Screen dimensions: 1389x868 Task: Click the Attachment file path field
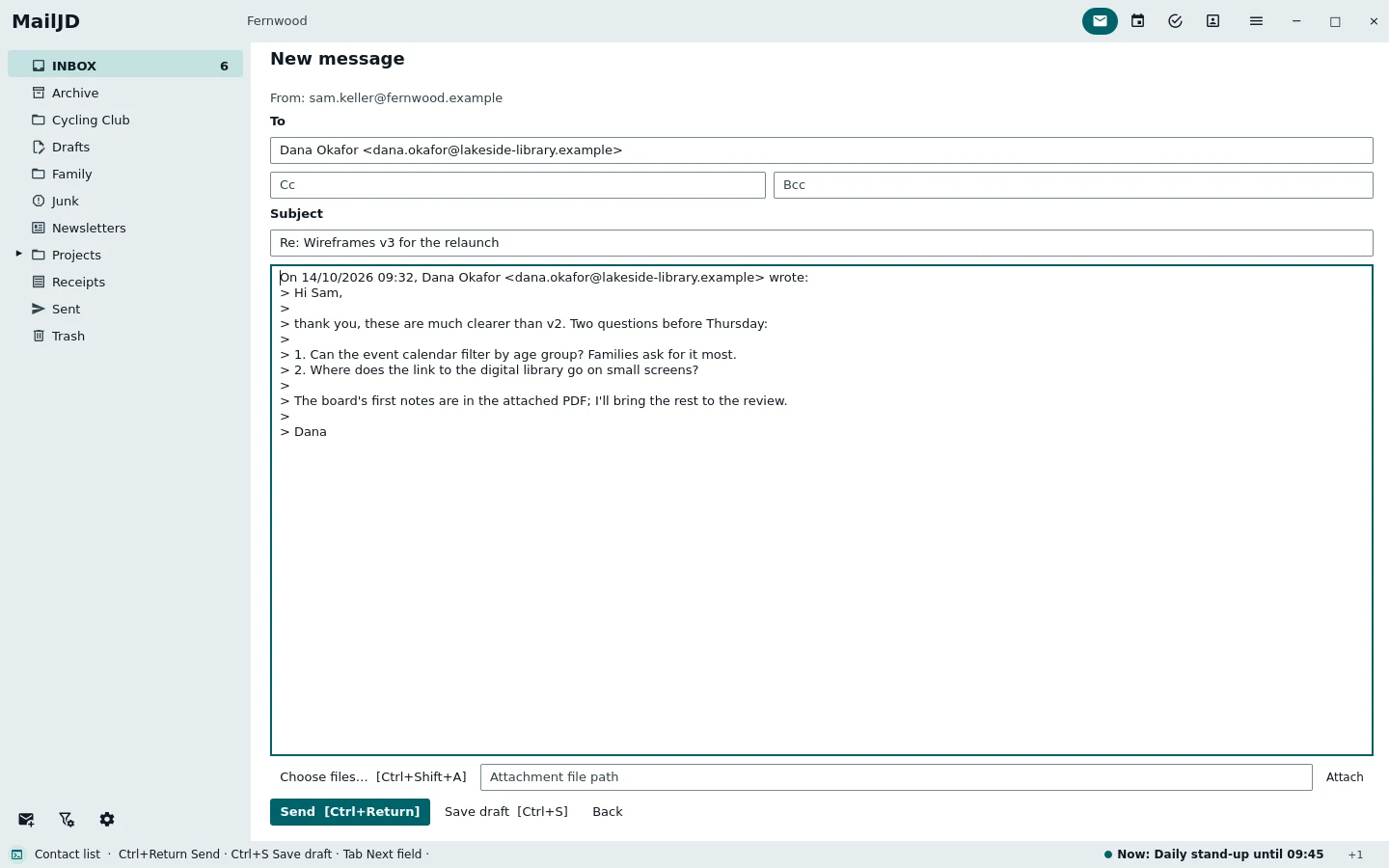pyautogui.click(x=896, y=777)
